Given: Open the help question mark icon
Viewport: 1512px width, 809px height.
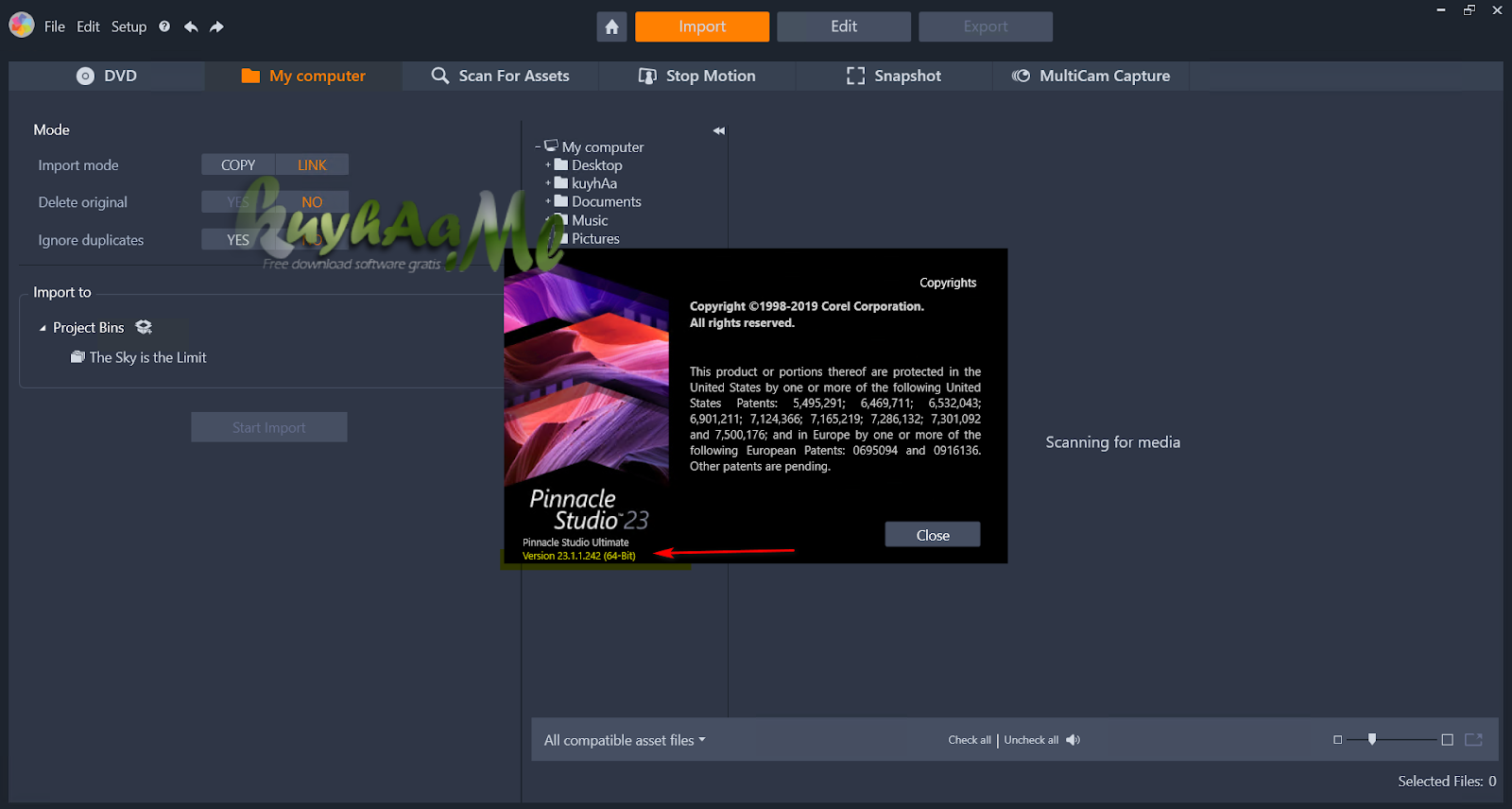Looking at the screenshot, I should click(x=164, y=26).
